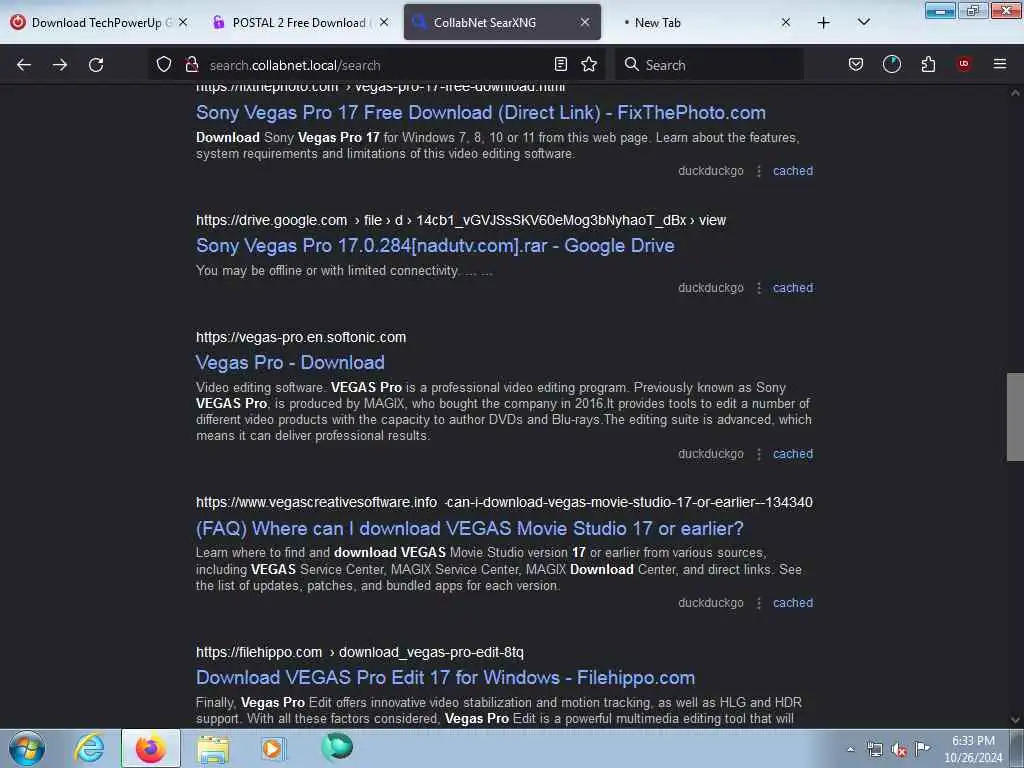Open the green round app icon on taskbar
Screen dimensions: 1024x768
pos(337,747)
